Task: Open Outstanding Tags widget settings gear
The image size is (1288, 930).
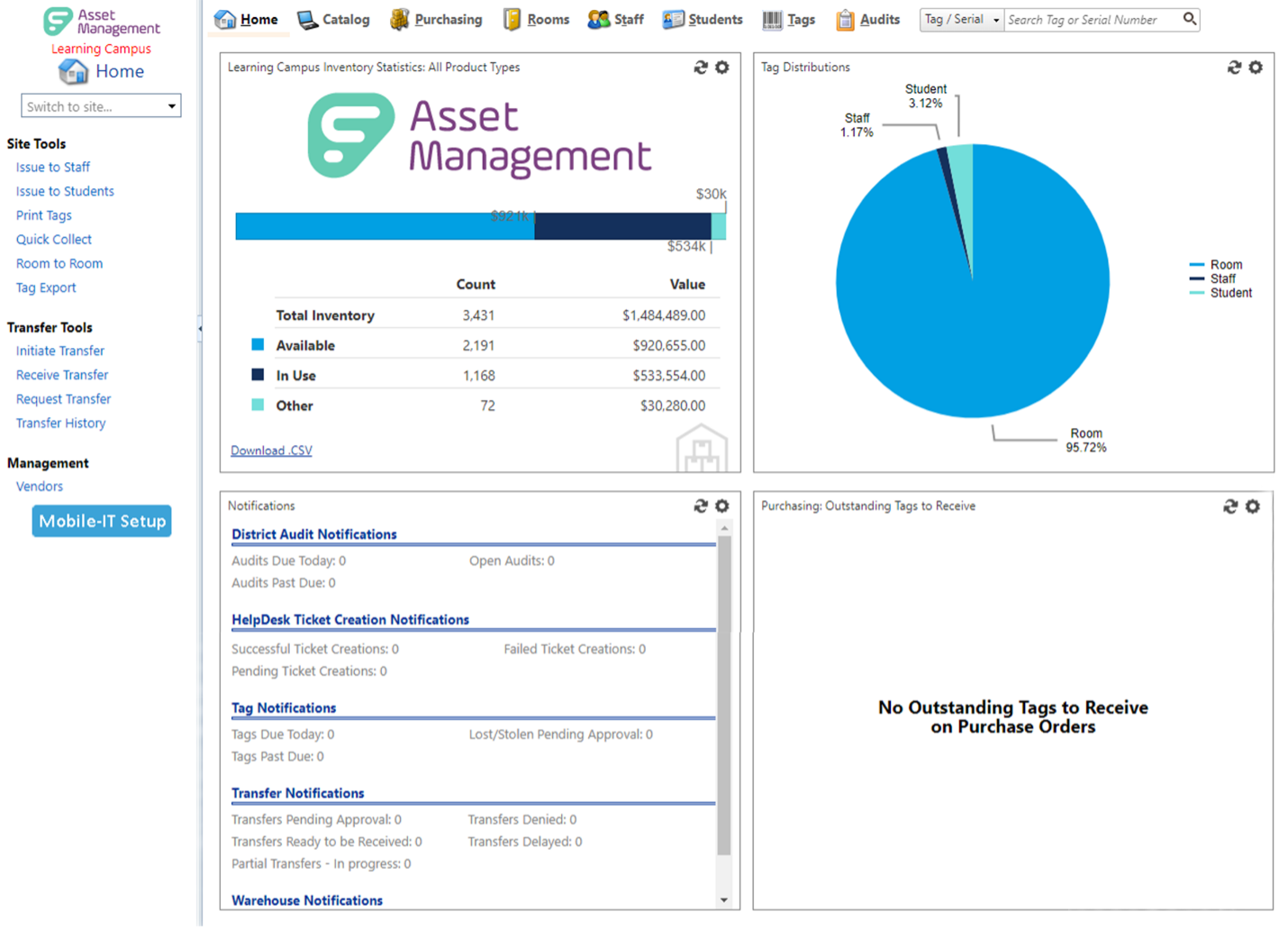Action: click(x=1253, y=506)
